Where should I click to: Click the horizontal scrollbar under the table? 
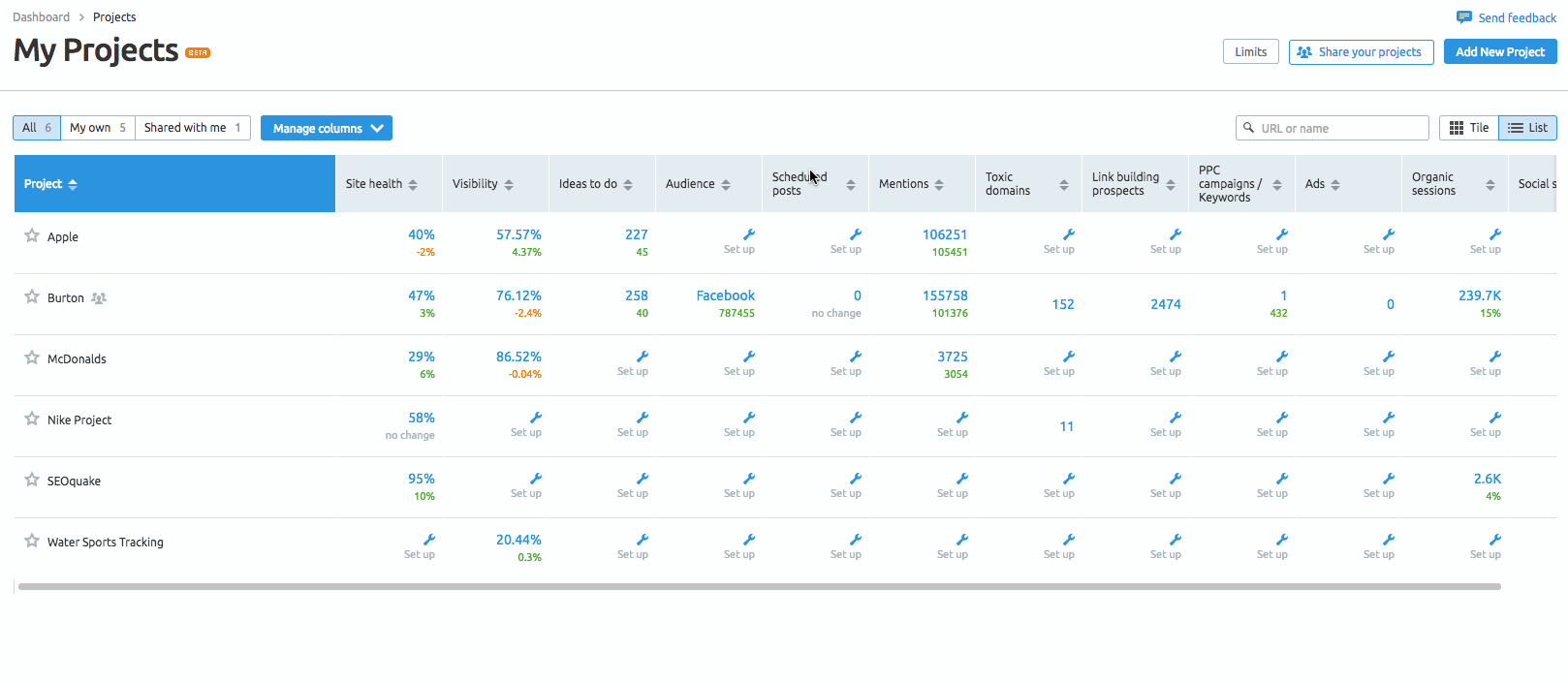[760, 586]
